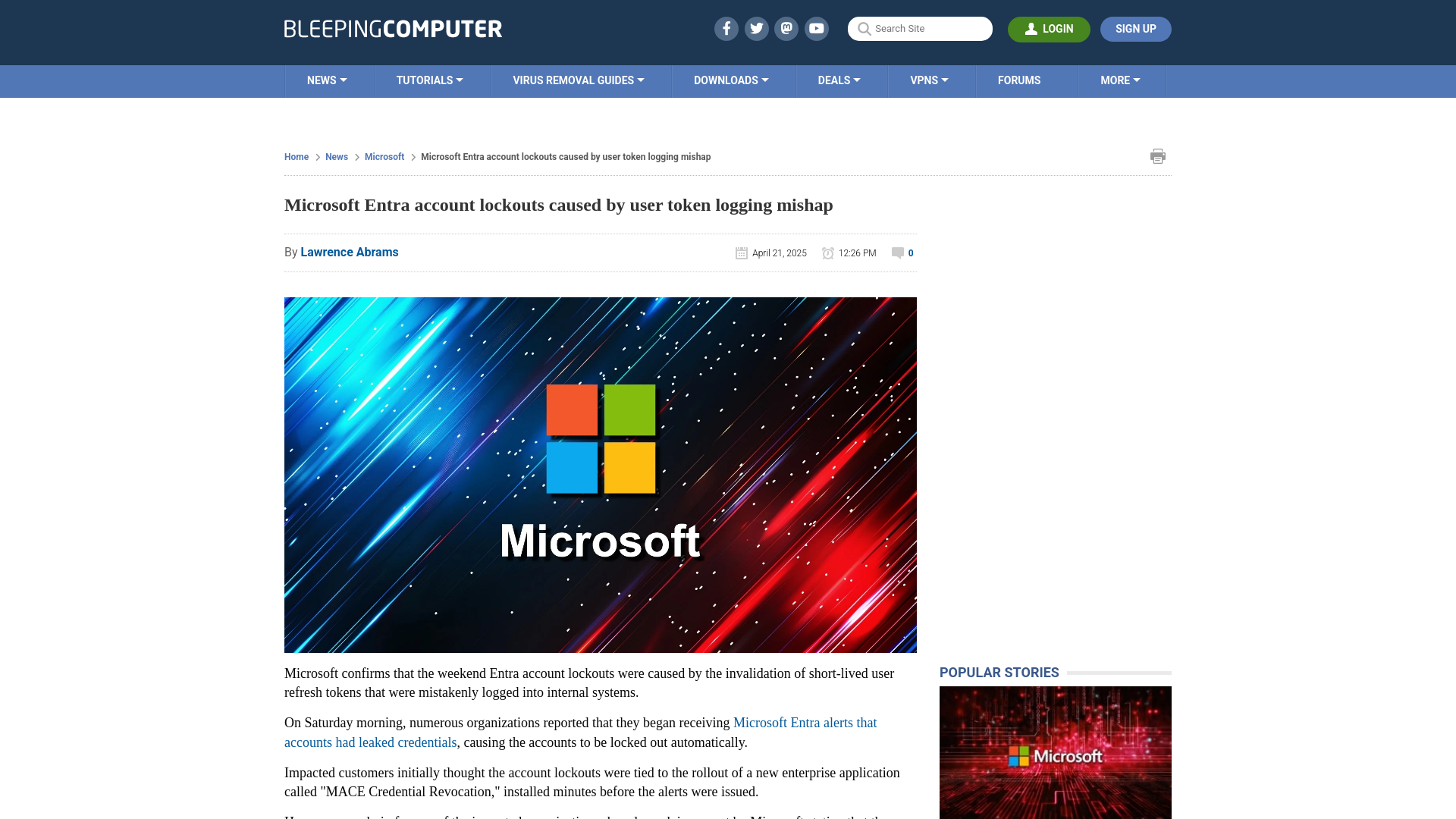Click the Microsoft article hero image

click(601, 475)
